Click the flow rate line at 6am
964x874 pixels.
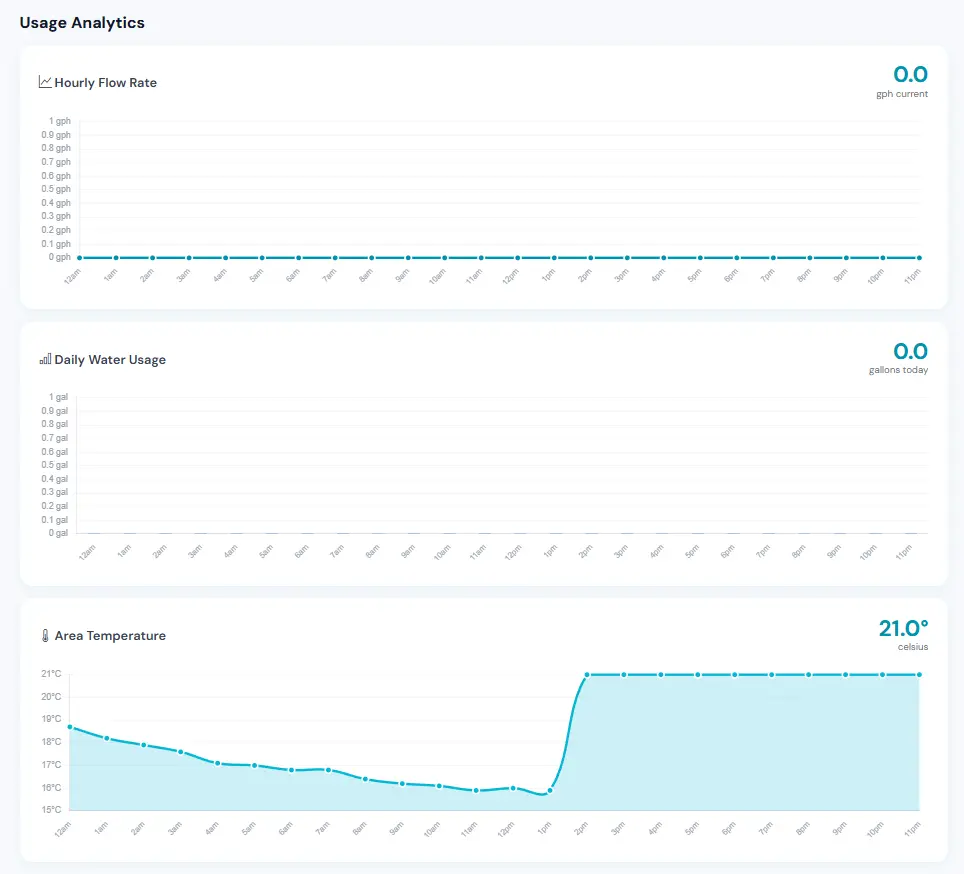click(x=297, y=256)
